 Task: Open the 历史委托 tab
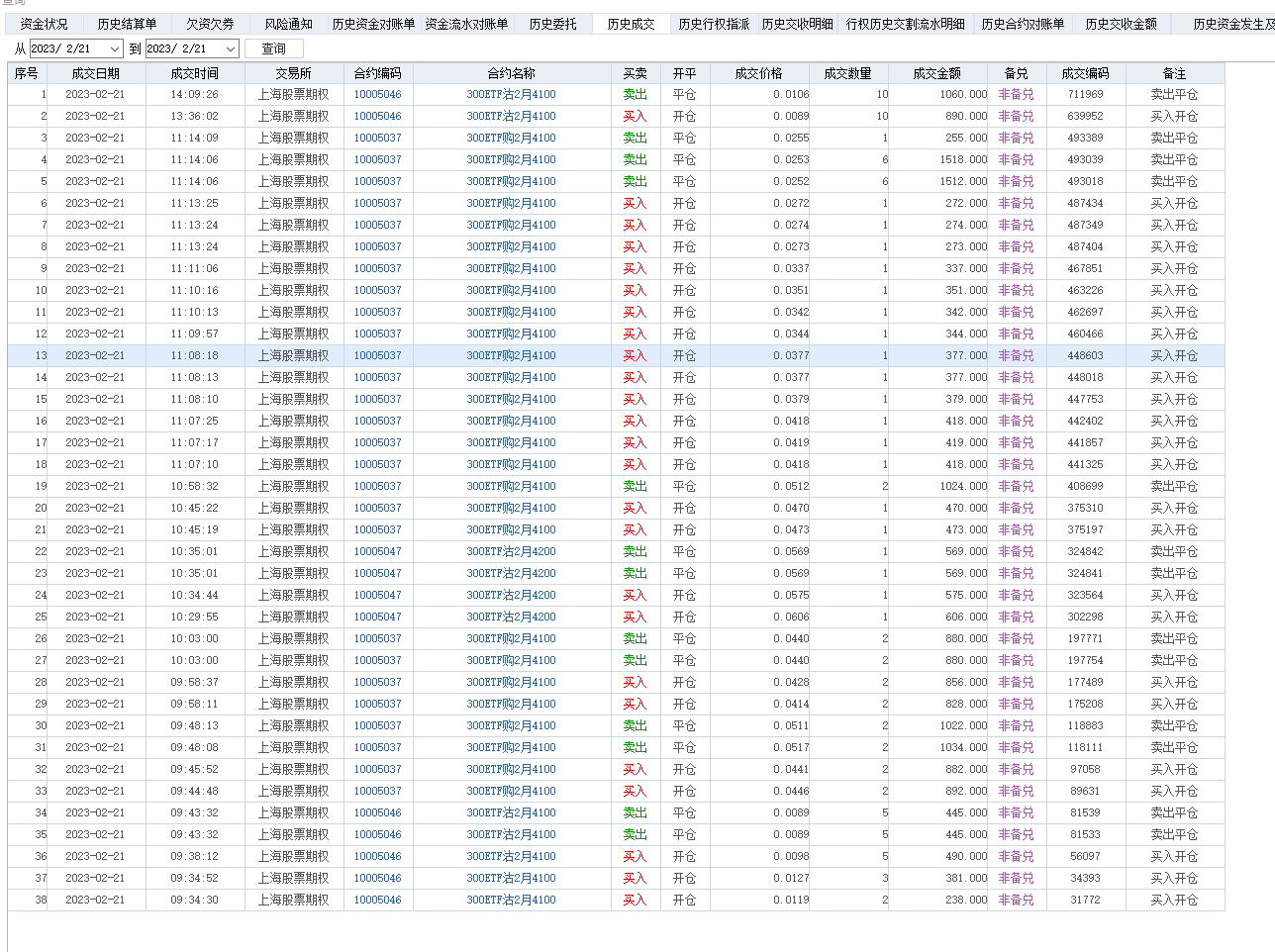coord(552,24)
